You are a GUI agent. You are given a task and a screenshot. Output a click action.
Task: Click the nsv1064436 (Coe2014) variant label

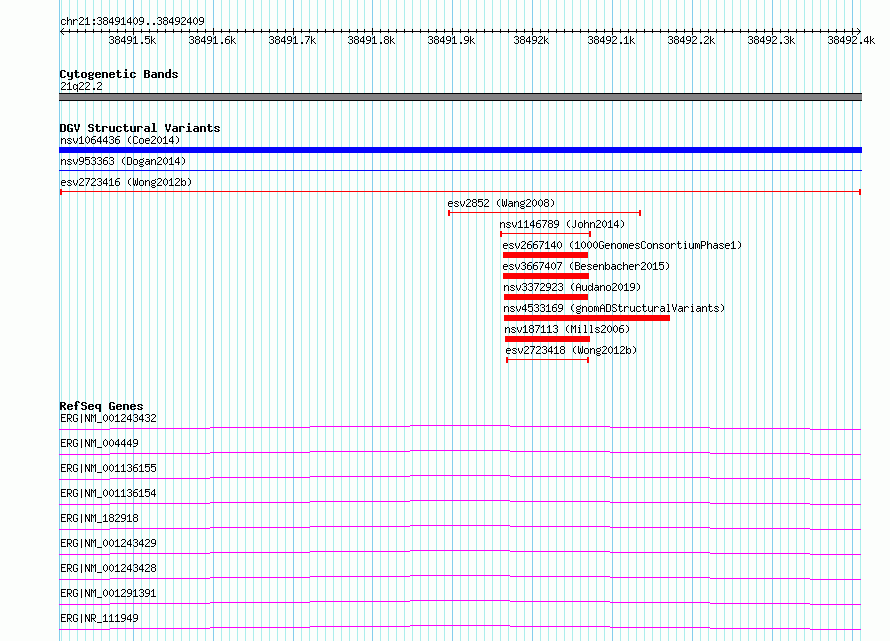coord(120,140)
